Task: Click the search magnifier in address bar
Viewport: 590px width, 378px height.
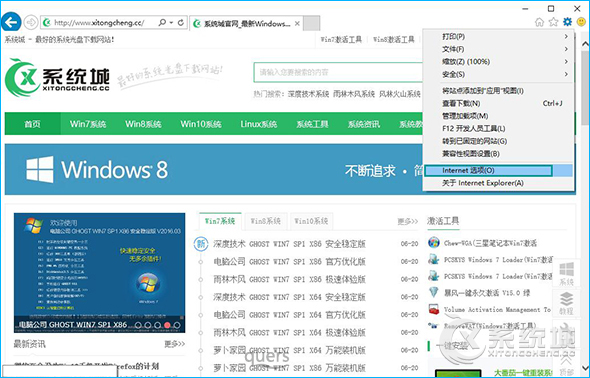Action: click(162, 23)
